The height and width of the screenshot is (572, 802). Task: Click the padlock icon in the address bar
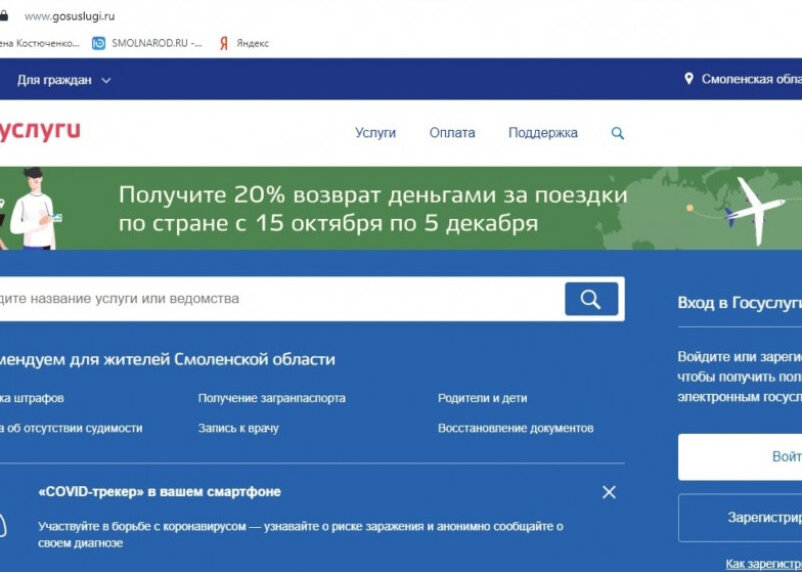4,16
